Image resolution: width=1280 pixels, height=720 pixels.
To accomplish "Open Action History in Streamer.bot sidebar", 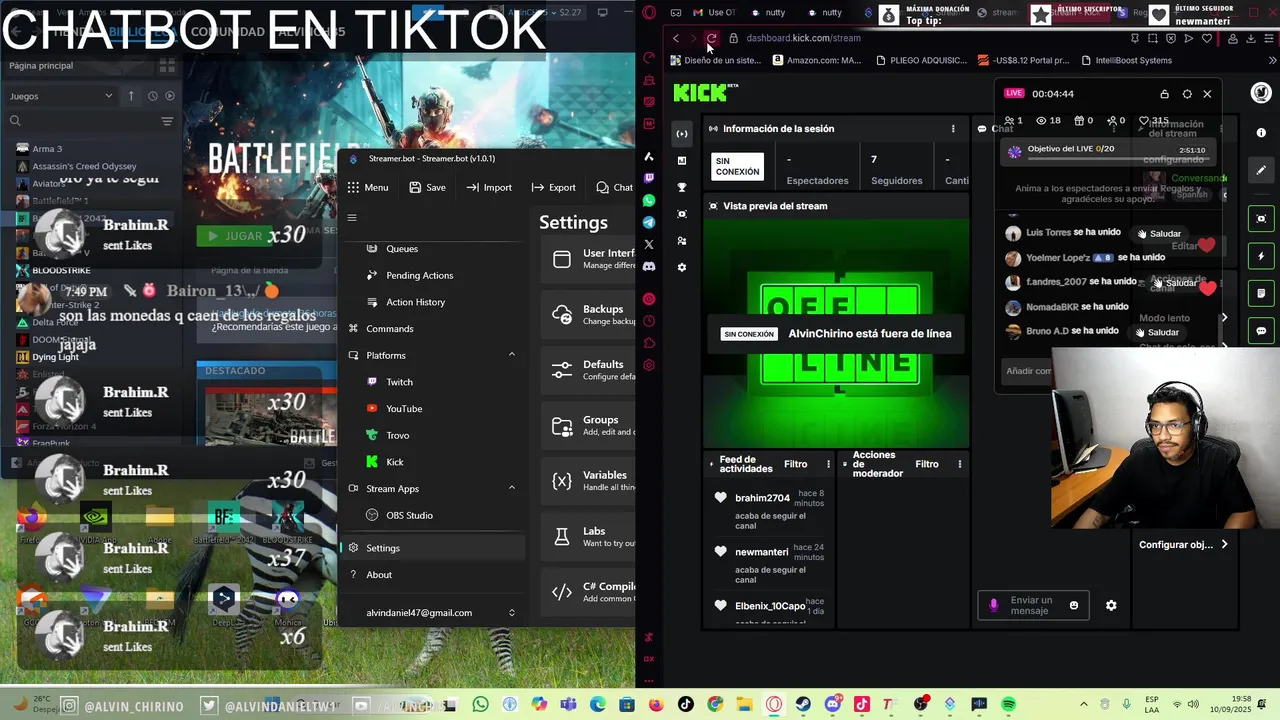I will coord(415,302).
